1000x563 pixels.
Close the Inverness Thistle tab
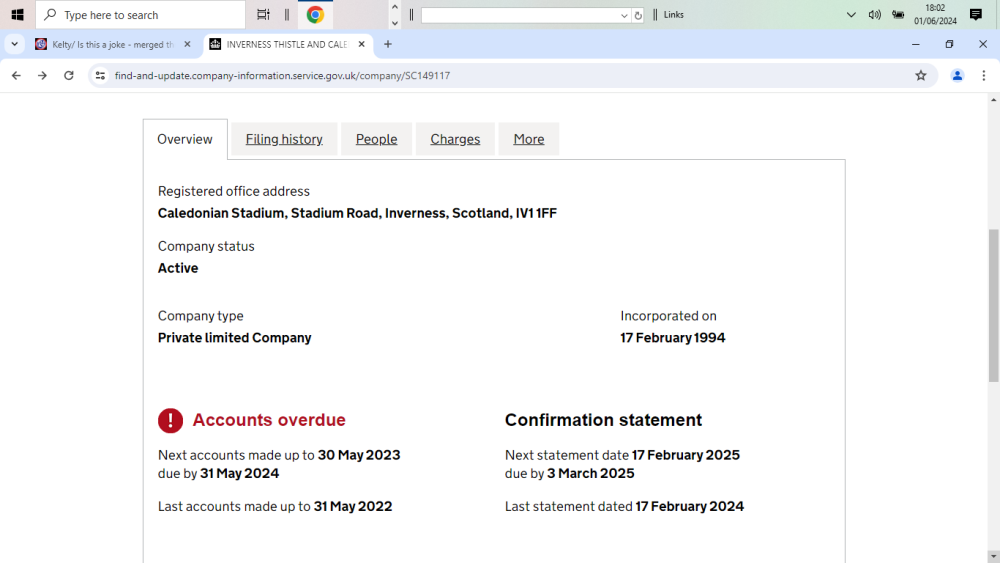(x=362, y=44)
